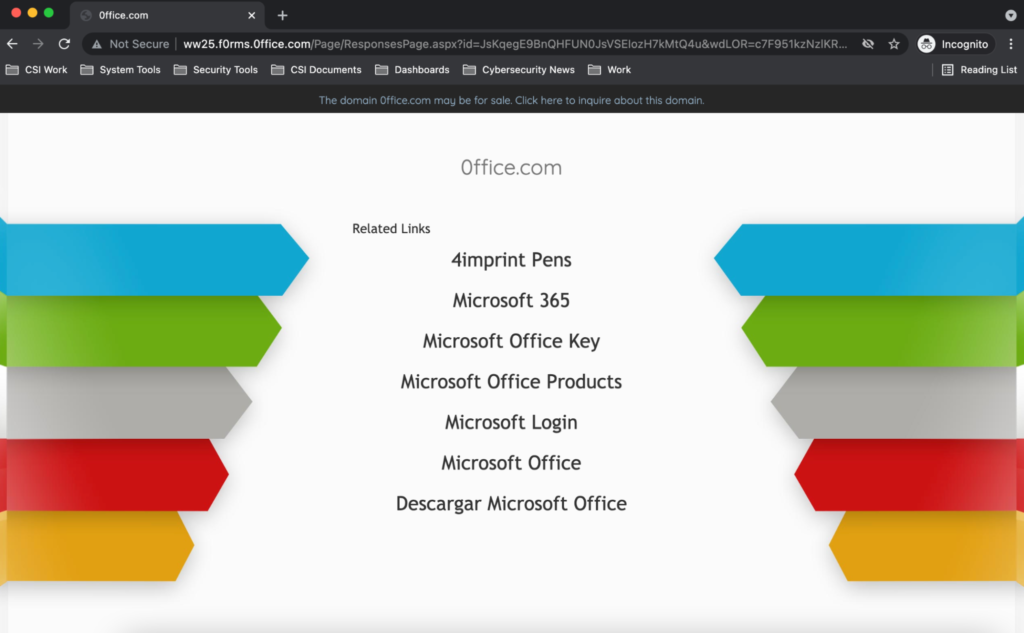Screen dimensions: 1024x633
Task: Bookmark this page with the star icon
Action: [894, 44]
